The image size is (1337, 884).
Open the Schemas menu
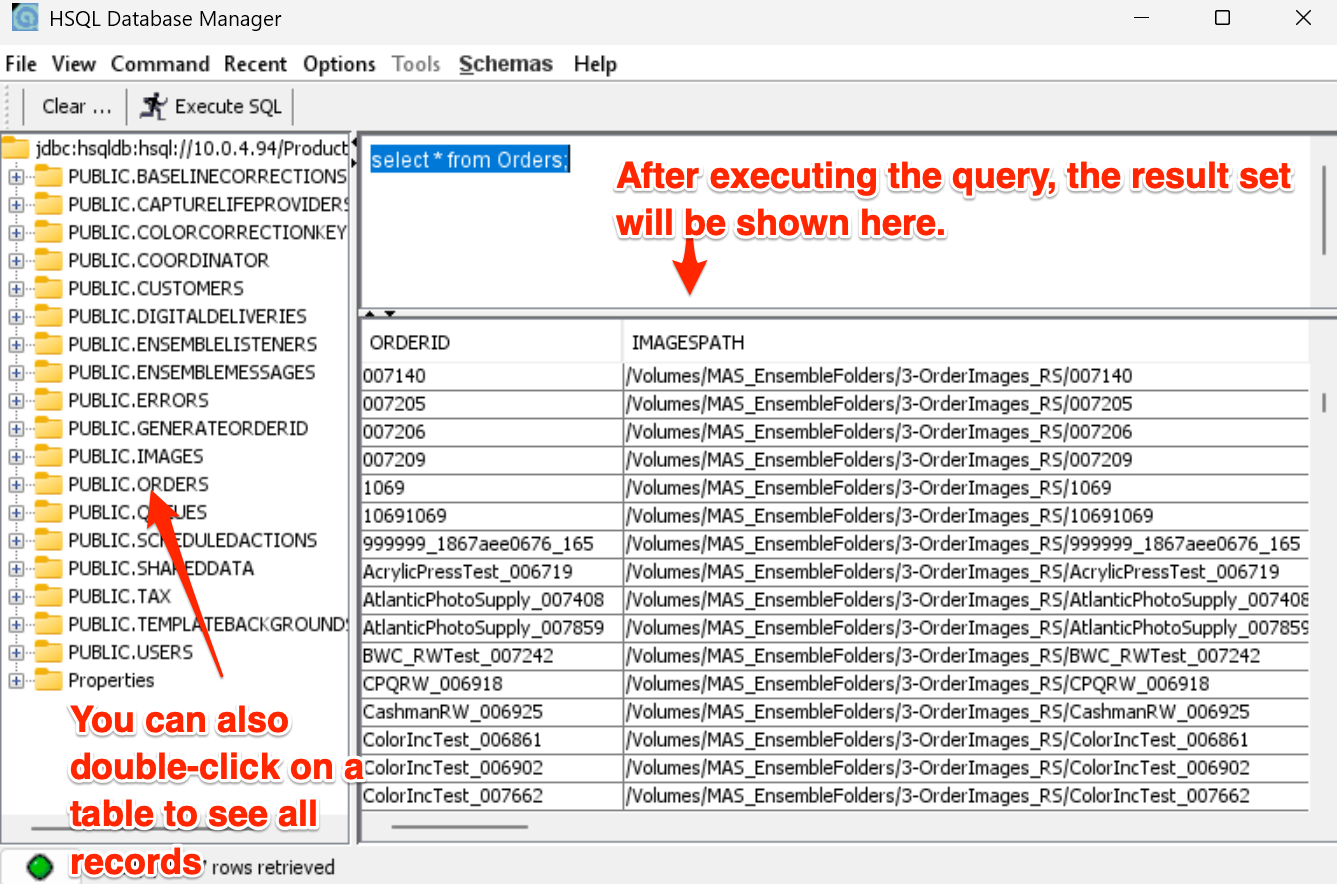click(x=505, y=64)
